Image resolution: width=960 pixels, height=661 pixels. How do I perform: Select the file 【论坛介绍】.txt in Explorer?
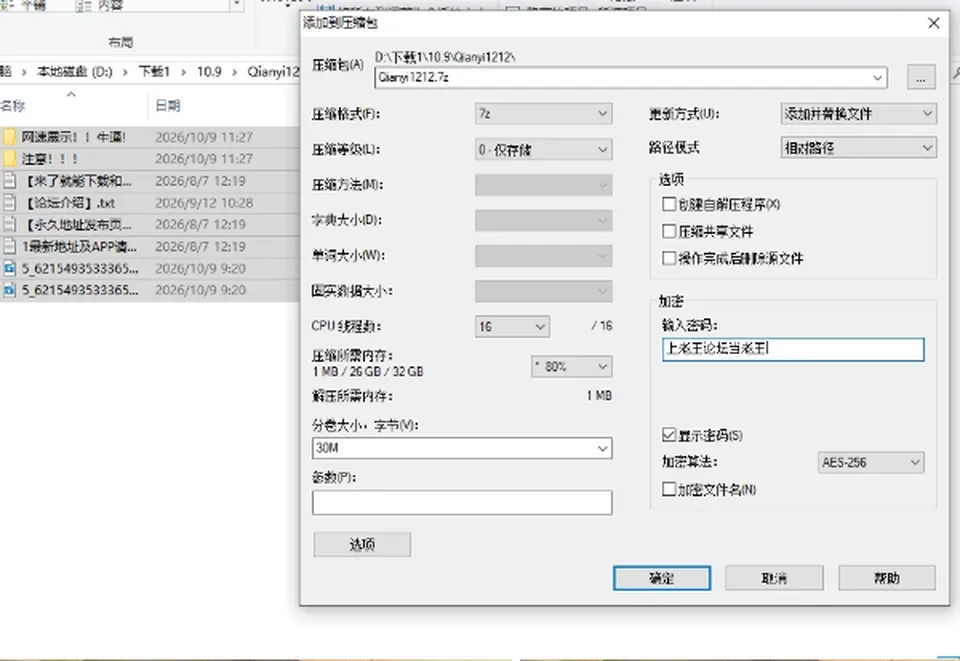(x=69, y=203)
